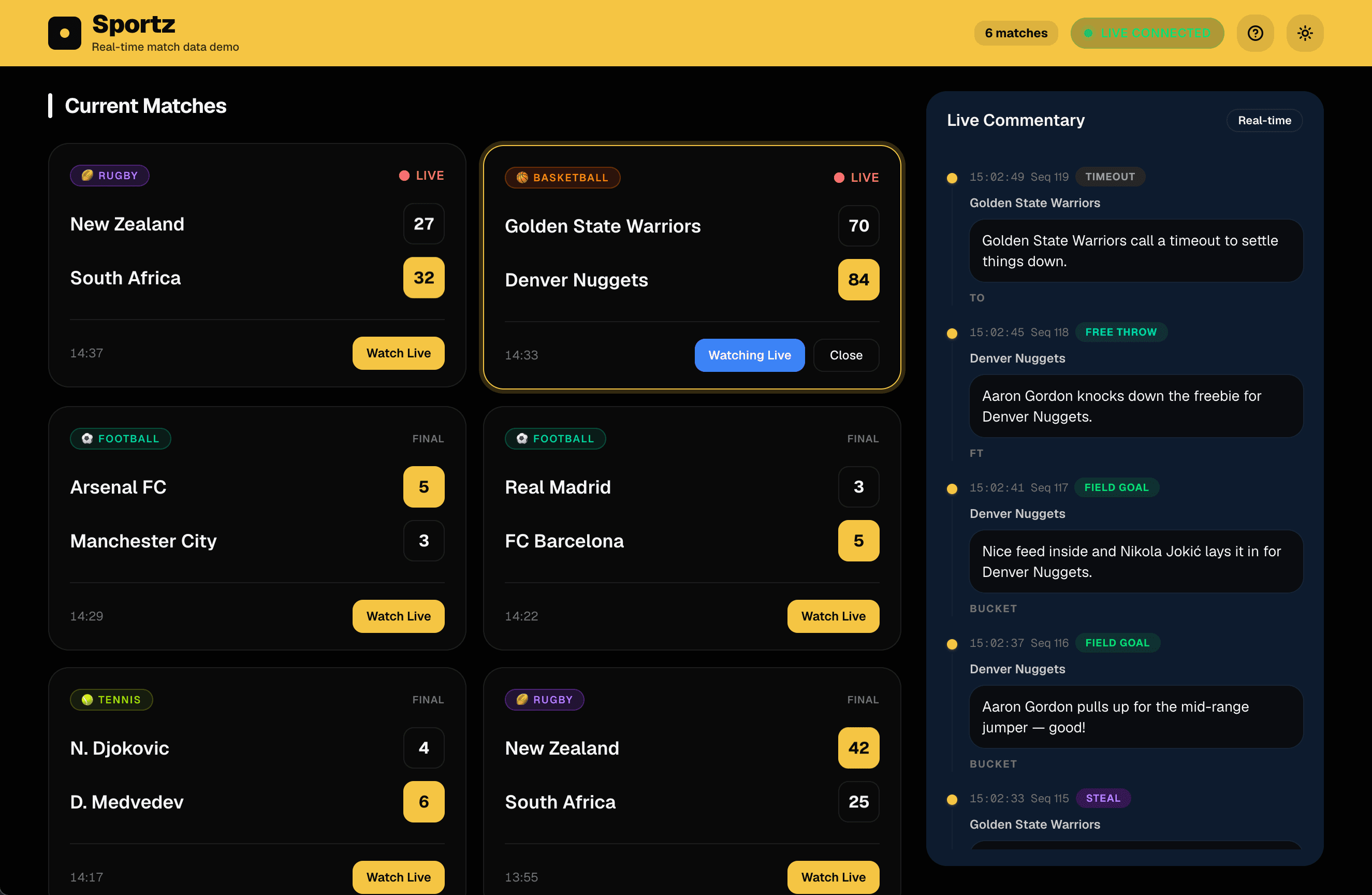The height and width of the screenshot is (895, 1372).
Task: Toggle the light theme sun icon
Action: [x=1305, y=33]
